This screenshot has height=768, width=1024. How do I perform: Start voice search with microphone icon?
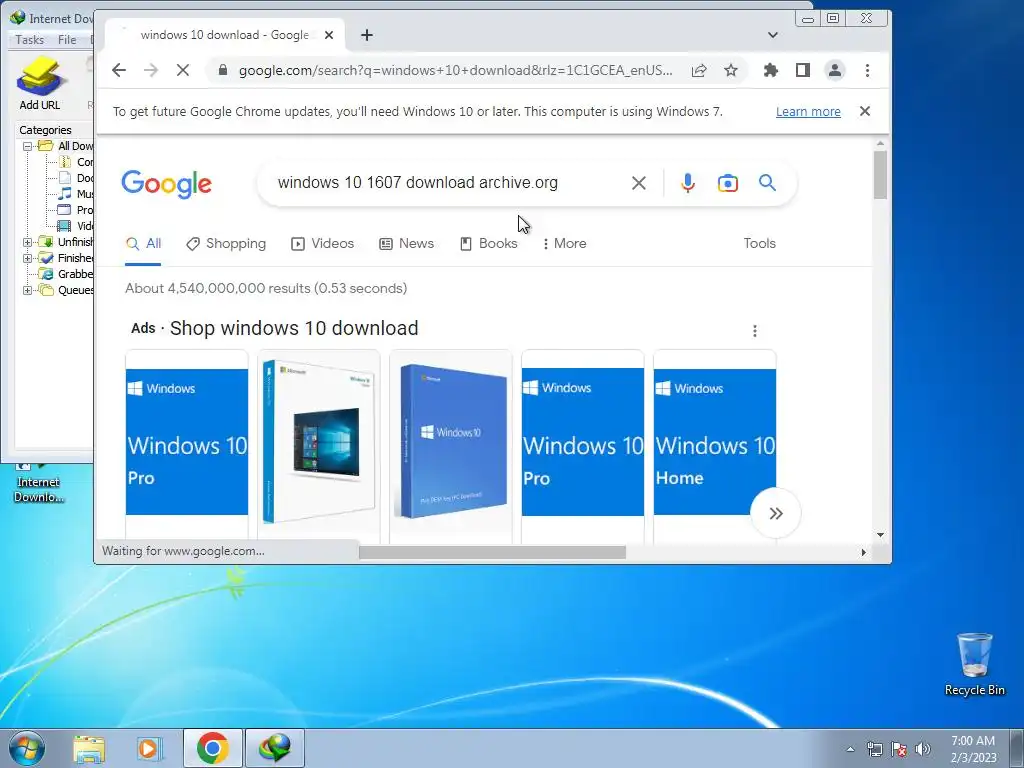(688, 184)
